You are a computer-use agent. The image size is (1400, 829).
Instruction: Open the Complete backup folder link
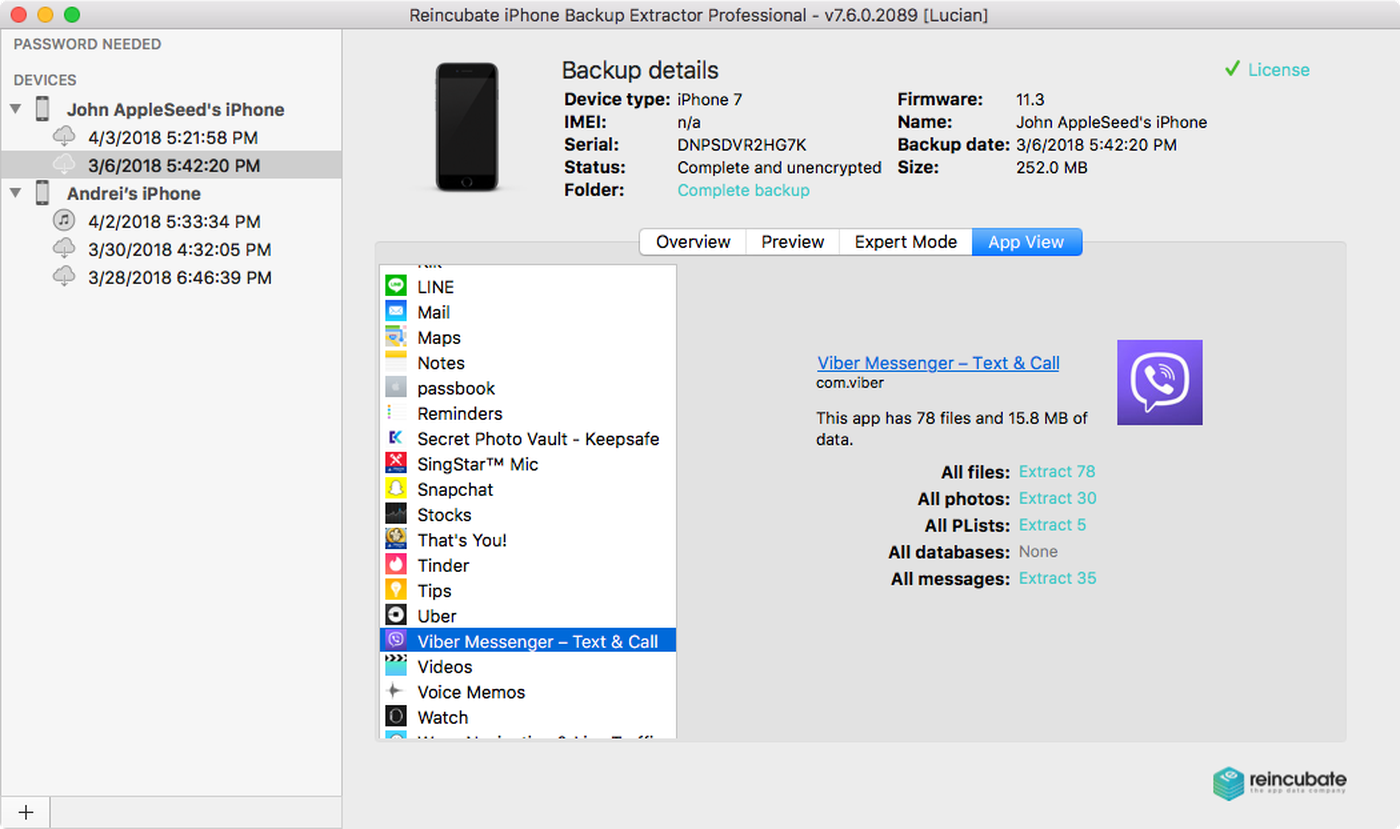pyautogui.click(x=743, y=190)
